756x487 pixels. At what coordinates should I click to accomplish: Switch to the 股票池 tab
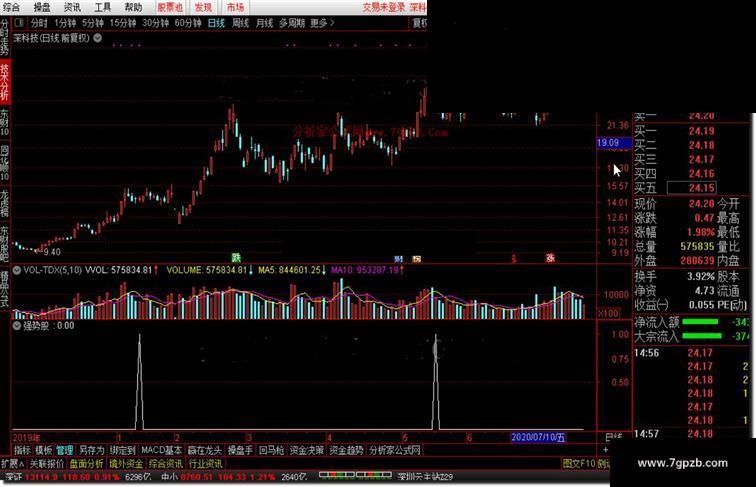click(170, 7)
